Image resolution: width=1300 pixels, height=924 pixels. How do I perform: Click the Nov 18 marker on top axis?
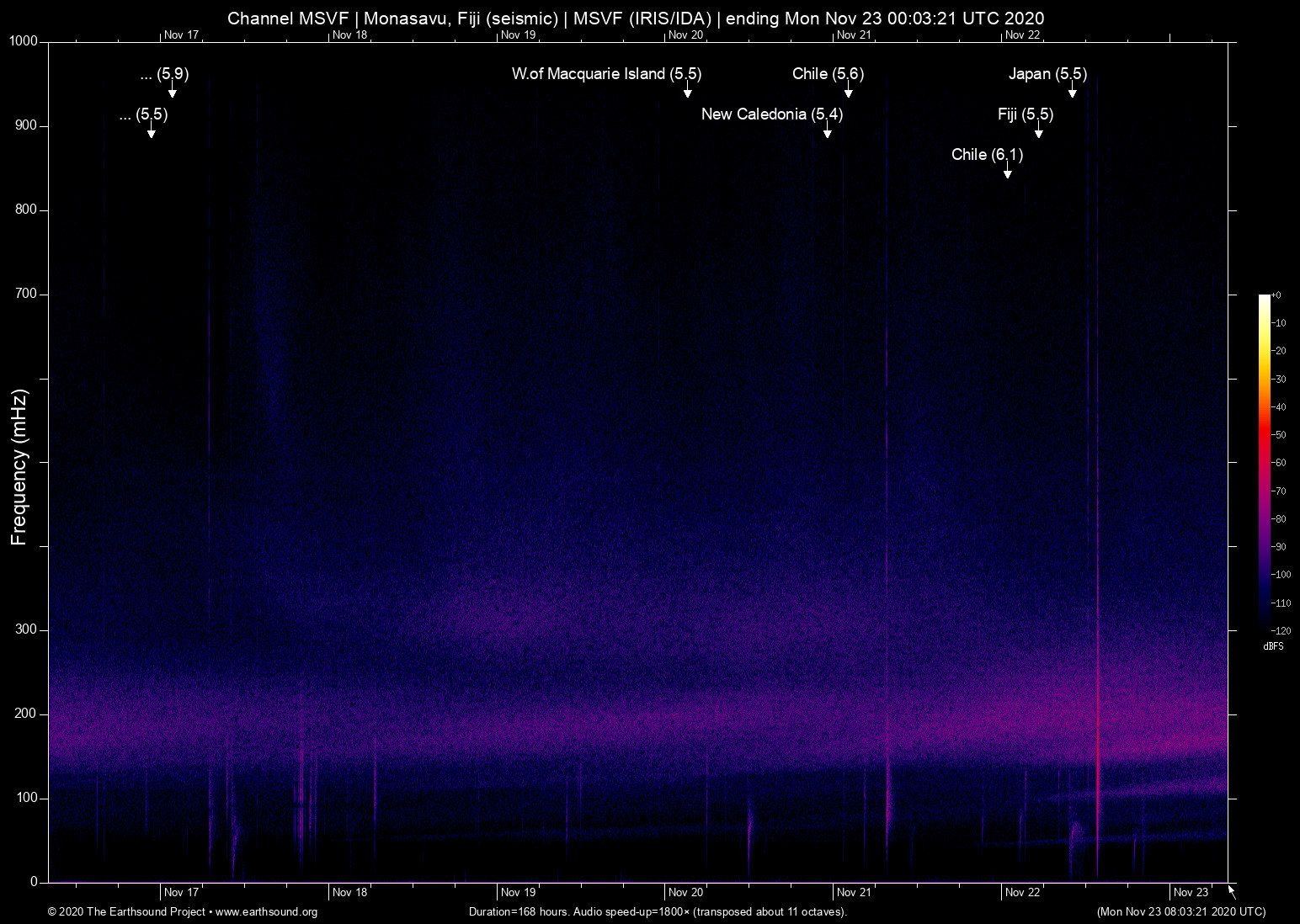349,35
